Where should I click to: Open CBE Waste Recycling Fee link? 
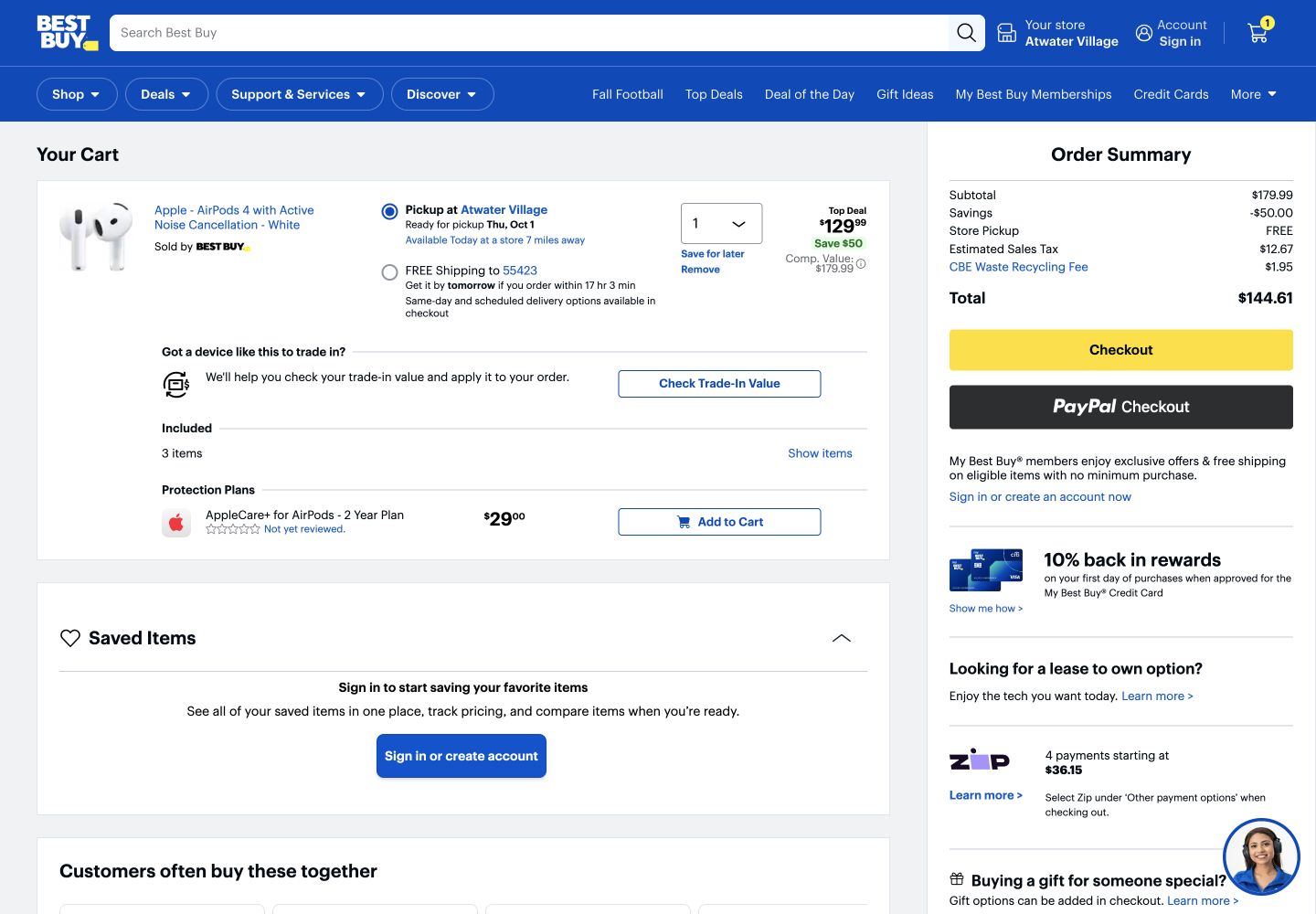pos(1018,267)
